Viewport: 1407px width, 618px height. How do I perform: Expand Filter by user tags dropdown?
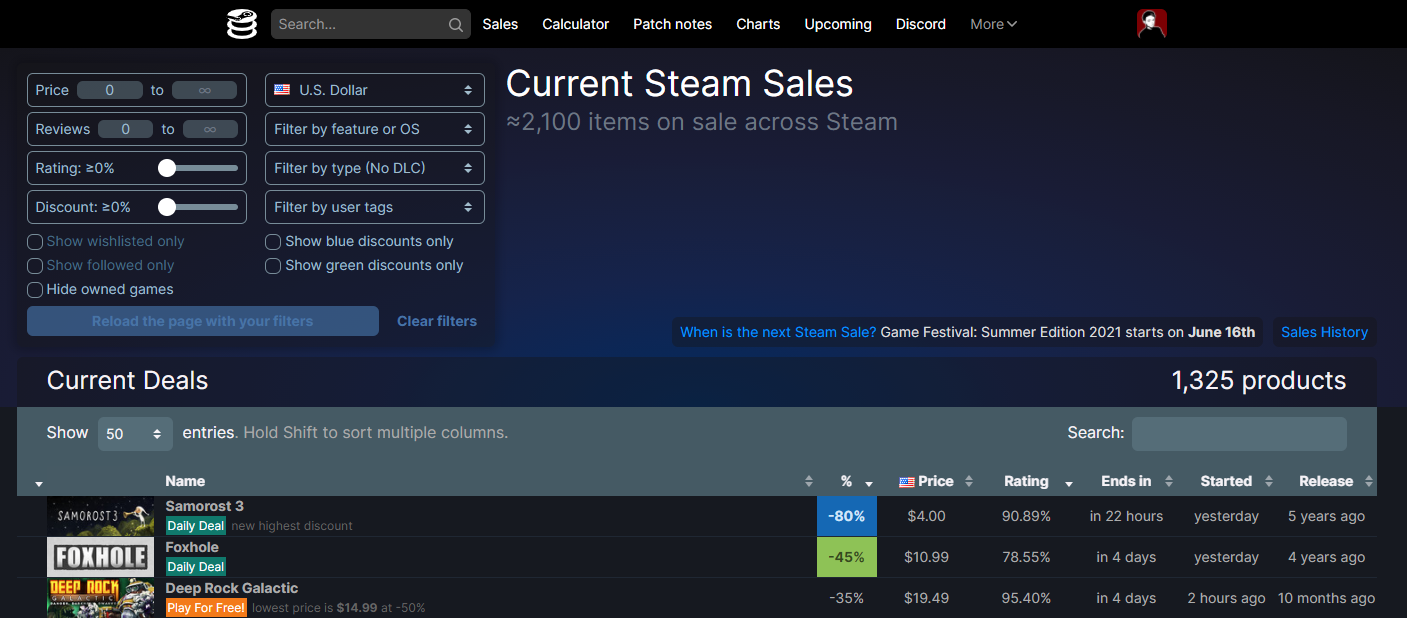click(x=374, y=207)
